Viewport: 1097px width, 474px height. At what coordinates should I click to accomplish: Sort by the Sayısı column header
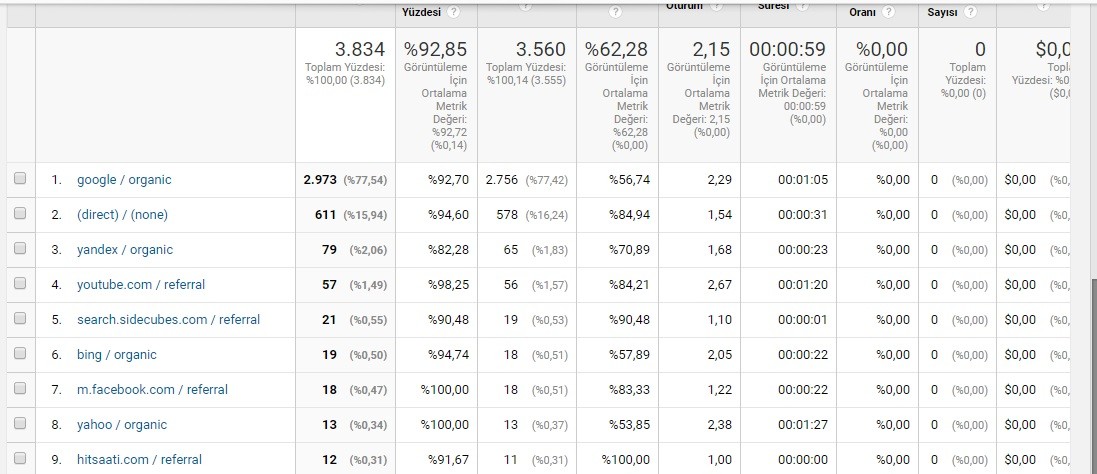(942, 12)
